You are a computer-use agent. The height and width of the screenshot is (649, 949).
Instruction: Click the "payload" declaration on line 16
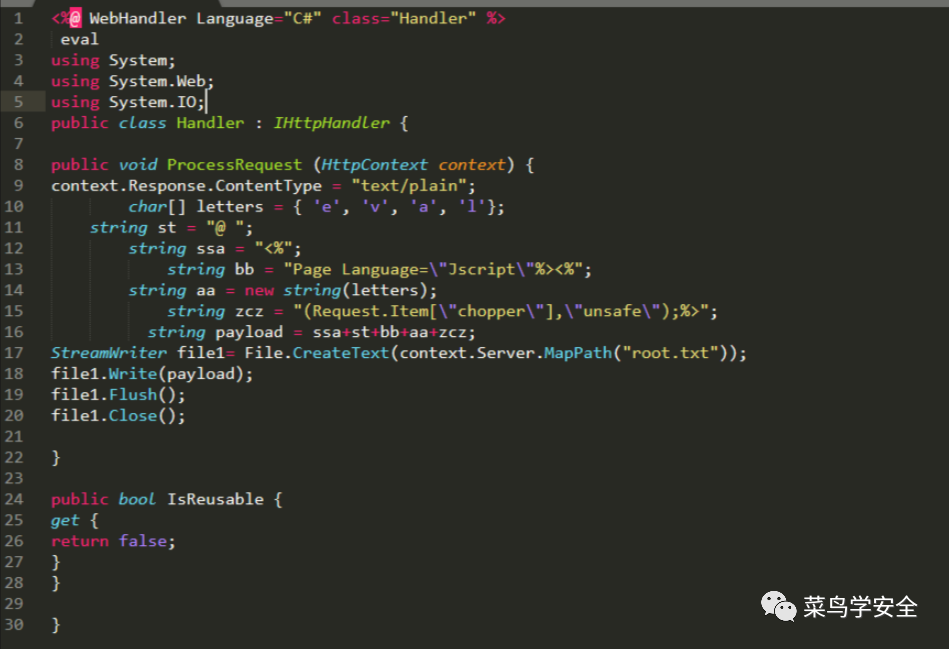pyautogui.click(x=249, y=332)
